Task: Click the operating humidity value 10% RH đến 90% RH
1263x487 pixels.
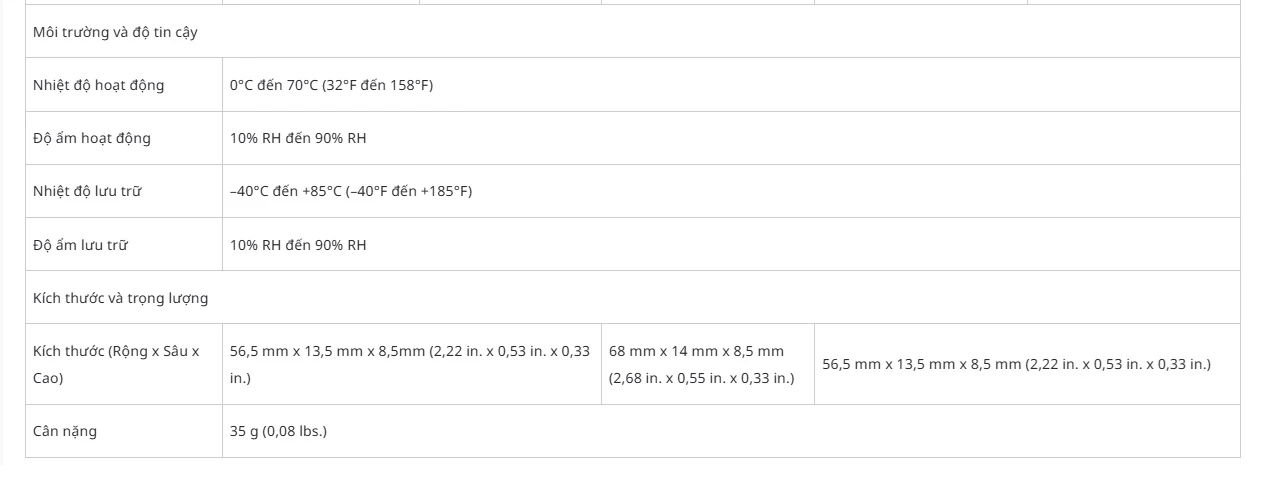Action: (x=298, y=138)
